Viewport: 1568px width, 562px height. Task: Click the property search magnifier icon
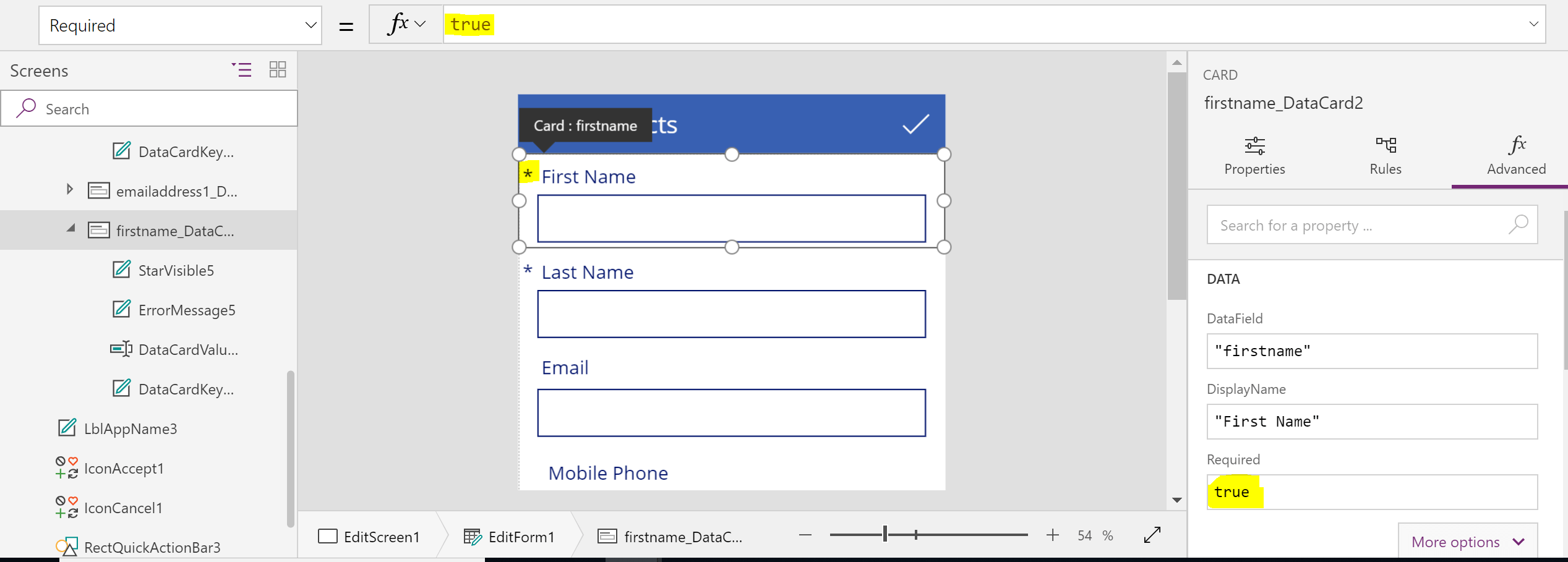1518,224
